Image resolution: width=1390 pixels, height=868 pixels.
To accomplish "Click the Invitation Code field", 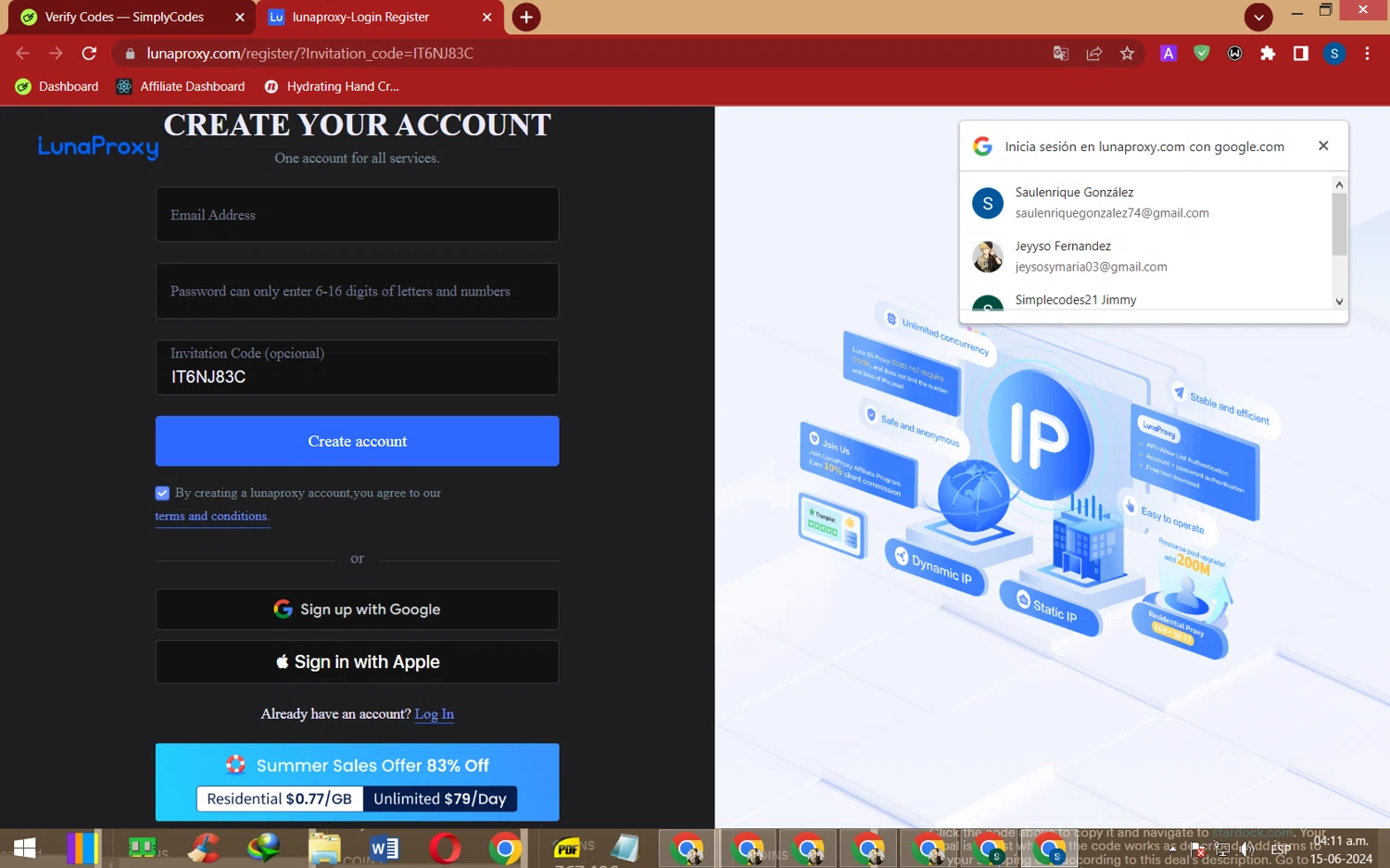I will pos(357,368).
